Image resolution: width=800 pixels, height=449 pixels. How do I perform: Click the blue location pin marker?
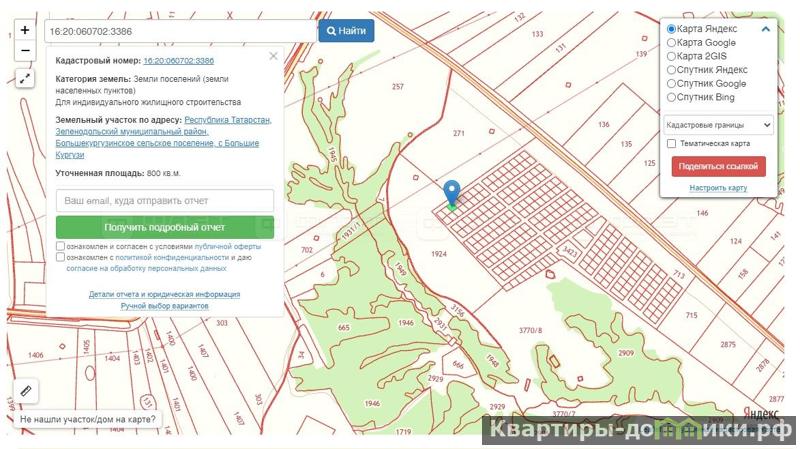(x=452, y=194)
